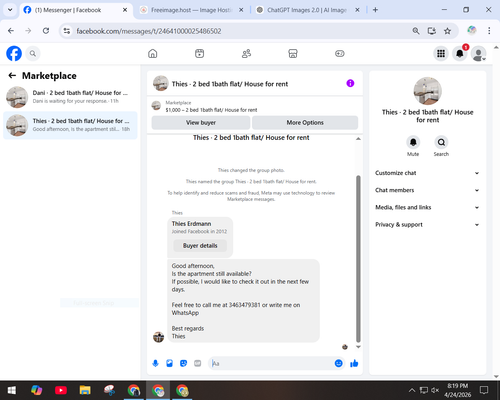Click the address bar URL
The image size is (500, 400).
[149, 31]
